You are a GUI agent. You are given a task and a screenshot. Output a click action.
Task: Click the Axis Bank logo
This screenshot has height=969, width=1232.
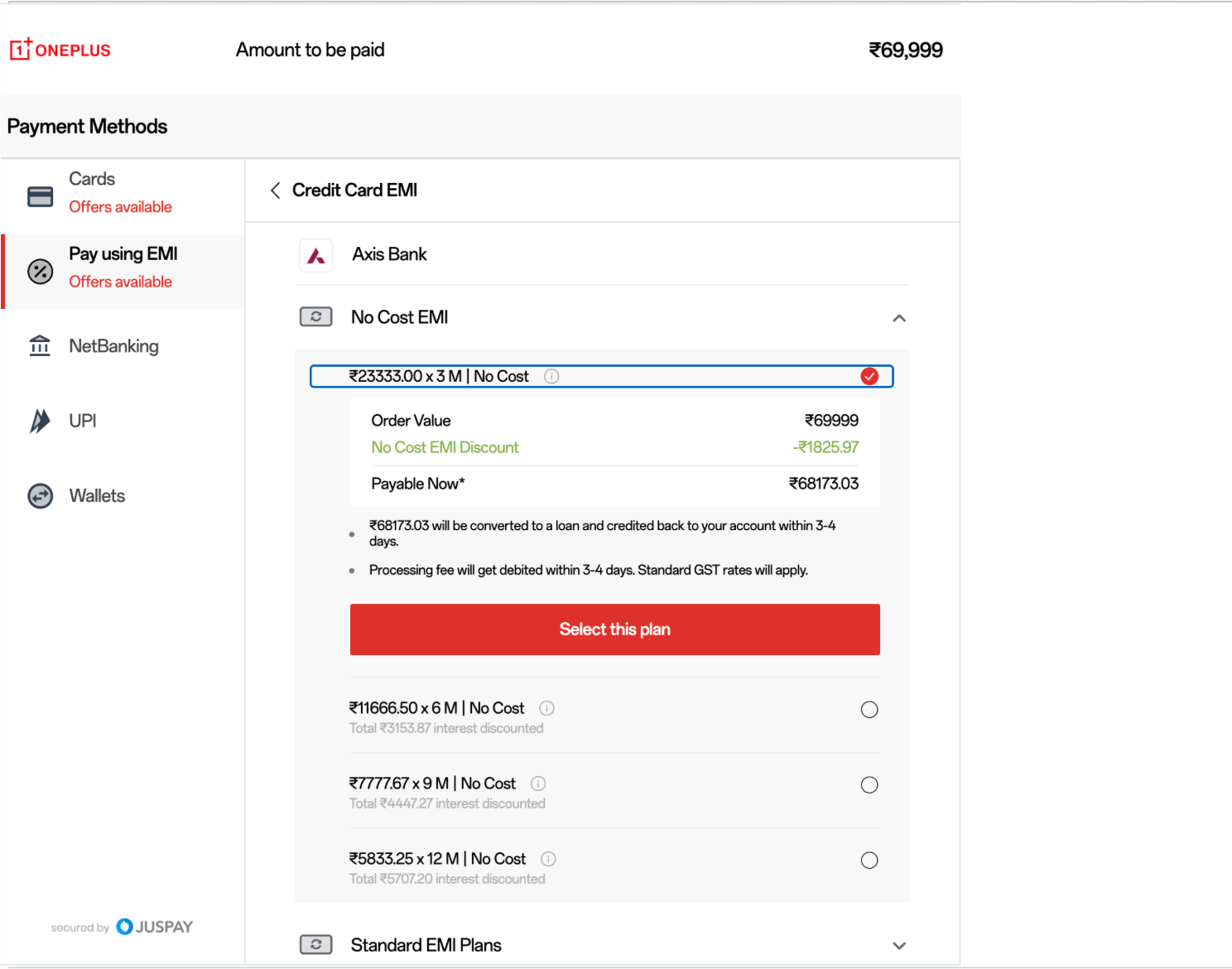click(x=316, y=256)
